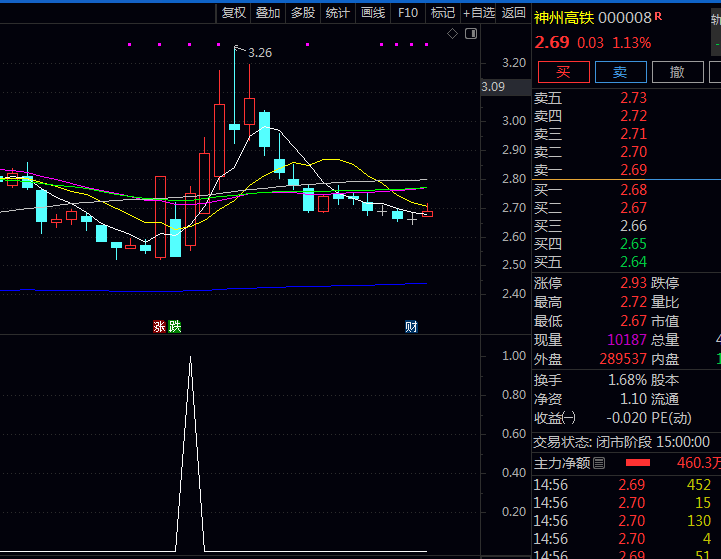Click 换手 turnover 1.68%

pos(627,380)
